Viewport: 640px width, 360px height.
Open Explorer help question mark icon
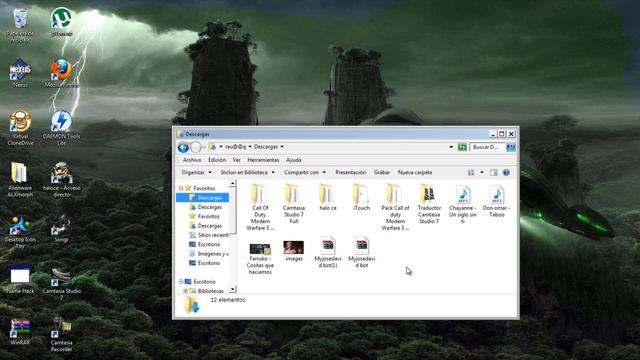506,173
